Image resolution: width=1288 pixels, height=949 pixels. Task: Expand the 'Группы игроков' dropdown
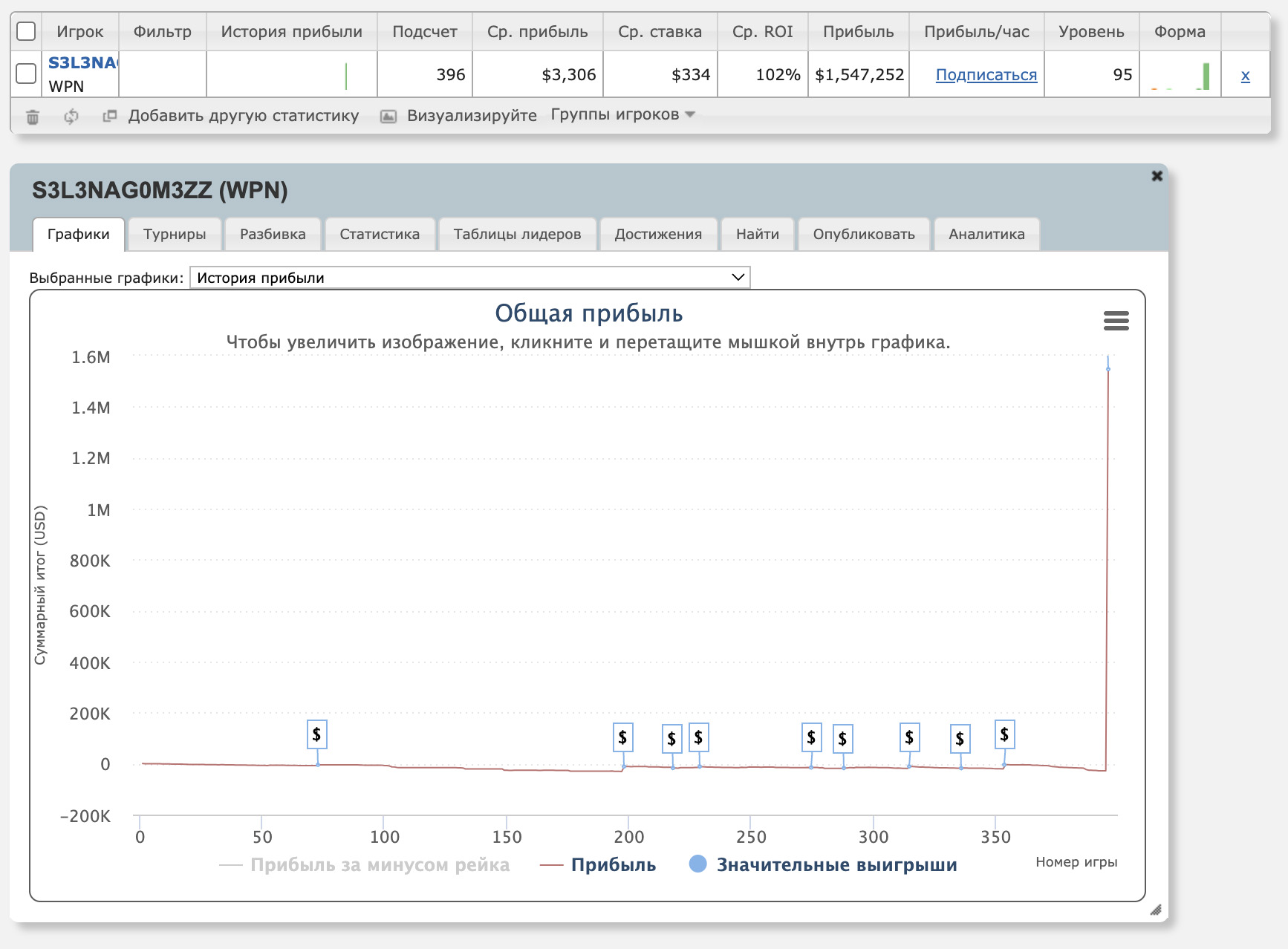pyautogui.click(x=622, y=114)
